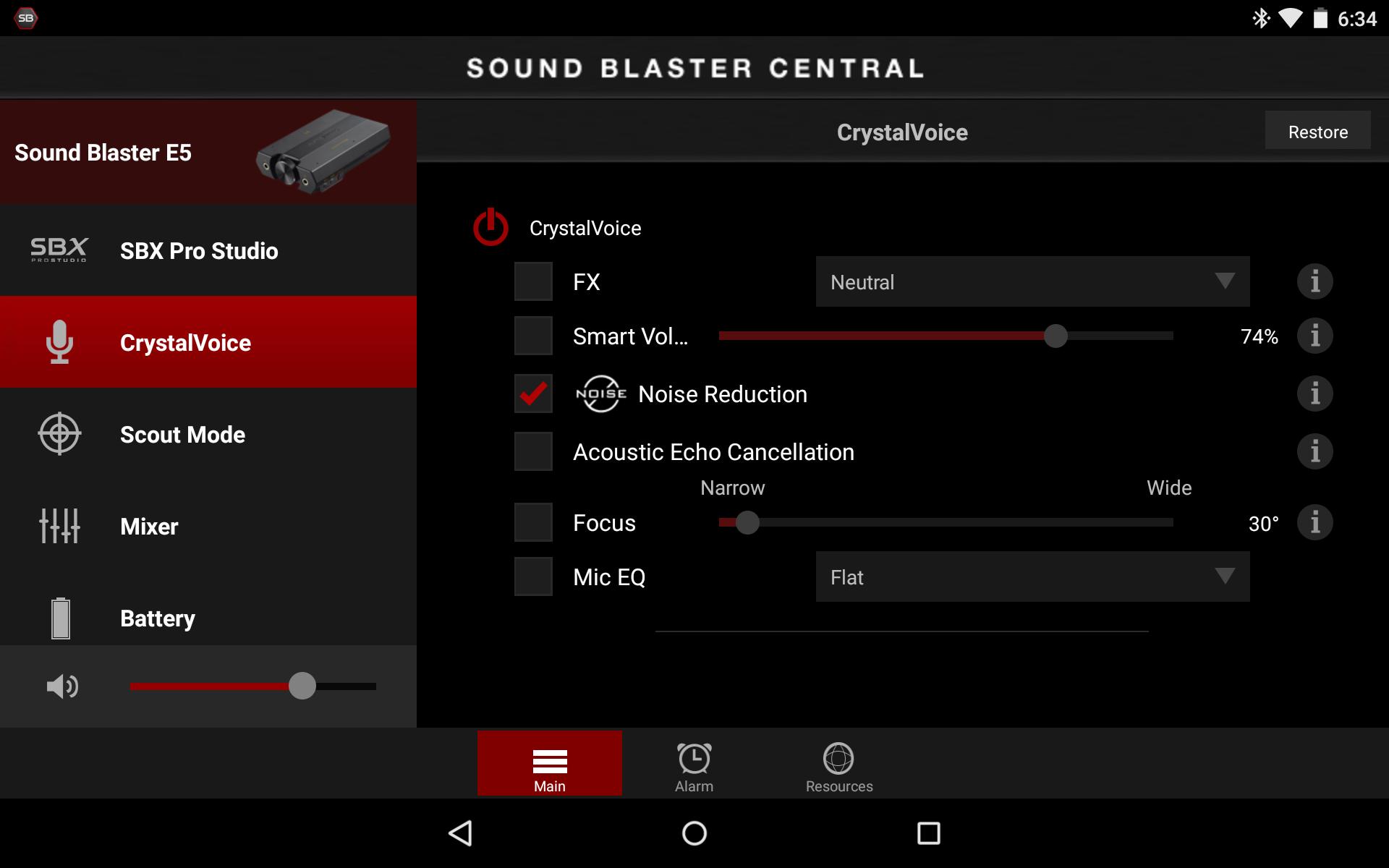Uncheck the Noise Reduction checkbox
1389x868 pixels.
click(533, 393)
